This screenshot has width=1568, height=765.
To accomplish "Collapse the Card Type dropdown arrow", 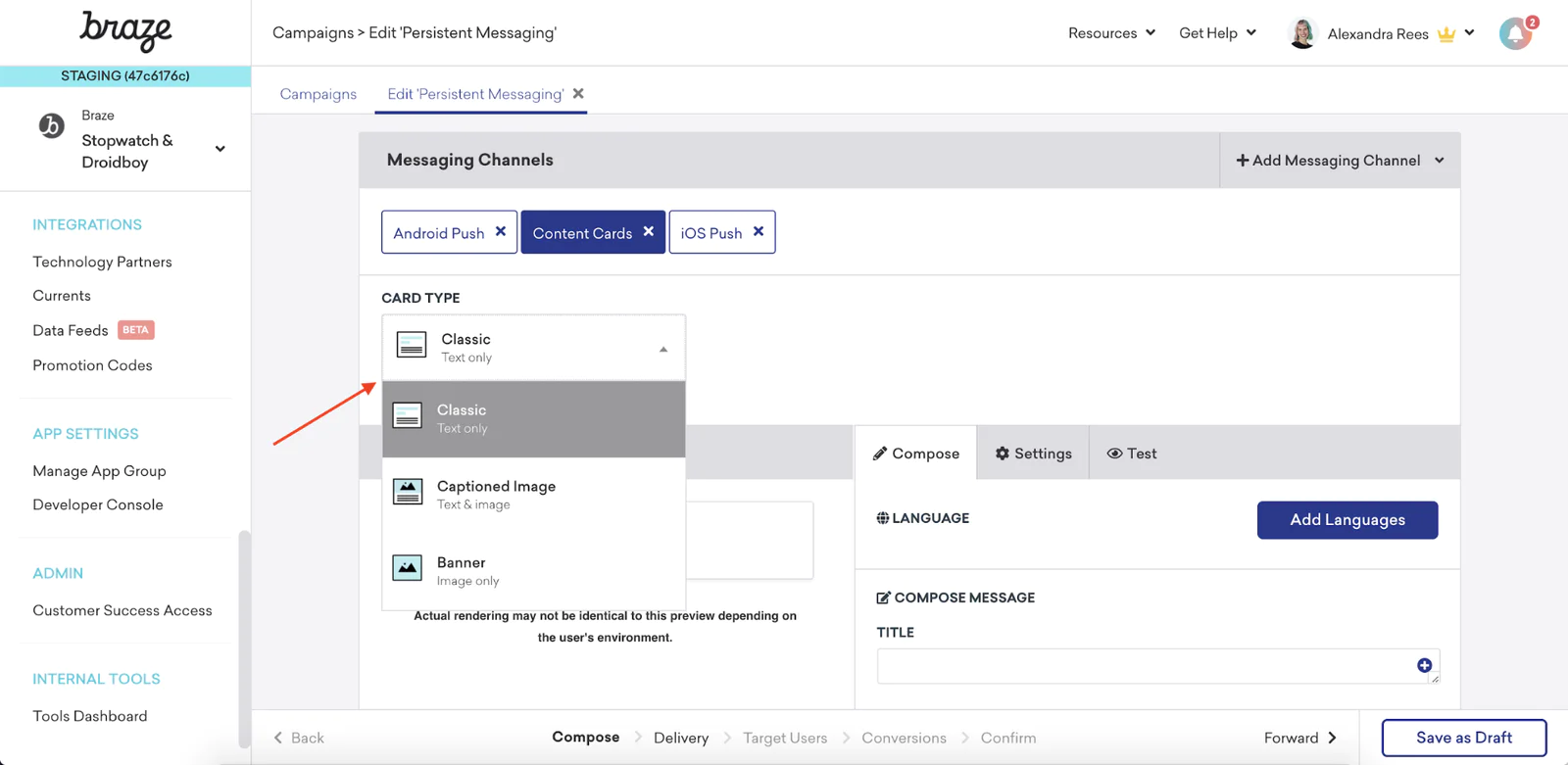I will (663, 349).
